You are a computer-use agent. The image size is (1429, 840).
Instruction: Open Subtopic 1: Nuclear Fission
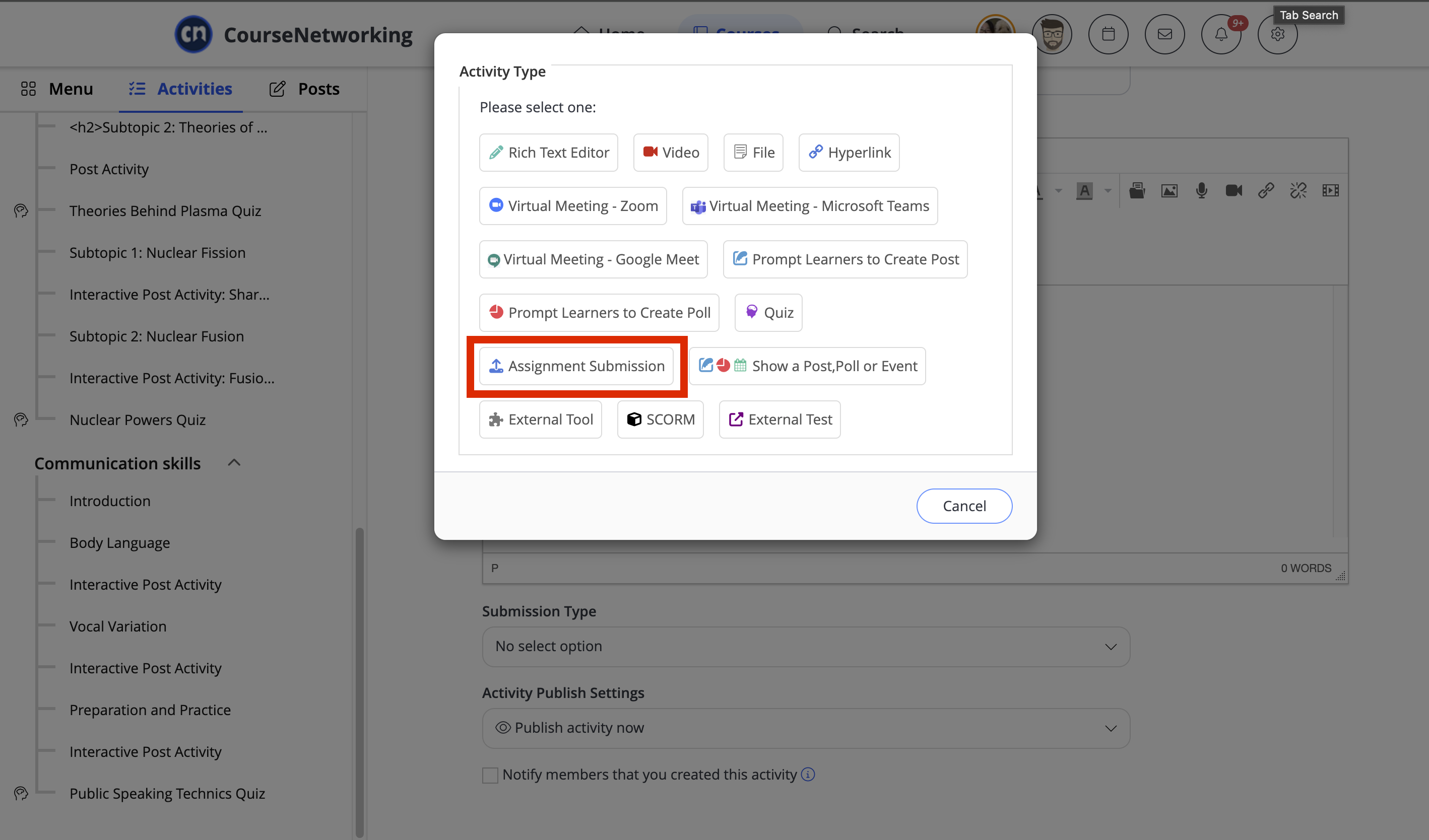click(157, 253)
